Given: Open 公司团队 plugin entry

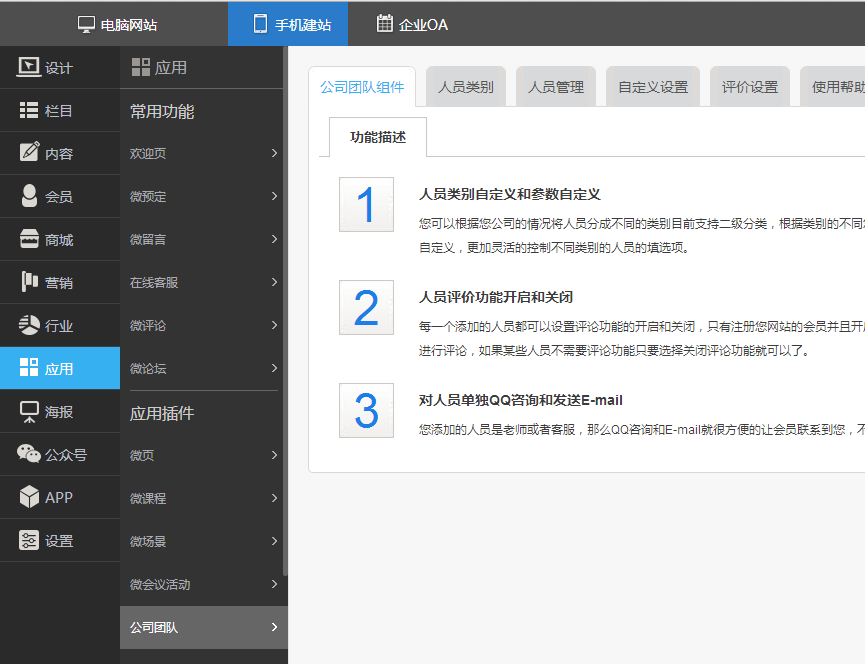Looking at the screenshot, I should pyautogui.click(x=204, y=627).
